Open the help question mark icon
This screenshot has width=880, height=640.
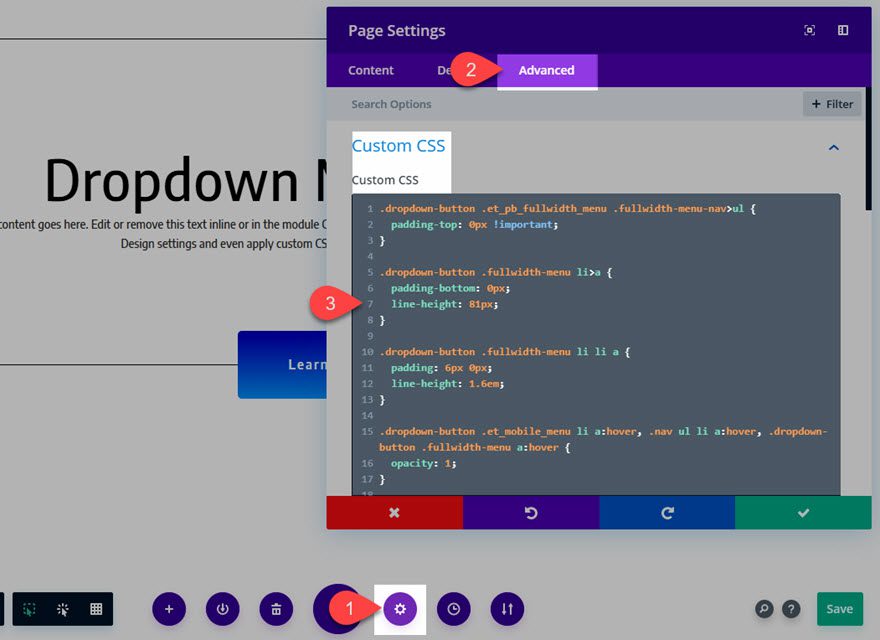(x=791, y=609)
